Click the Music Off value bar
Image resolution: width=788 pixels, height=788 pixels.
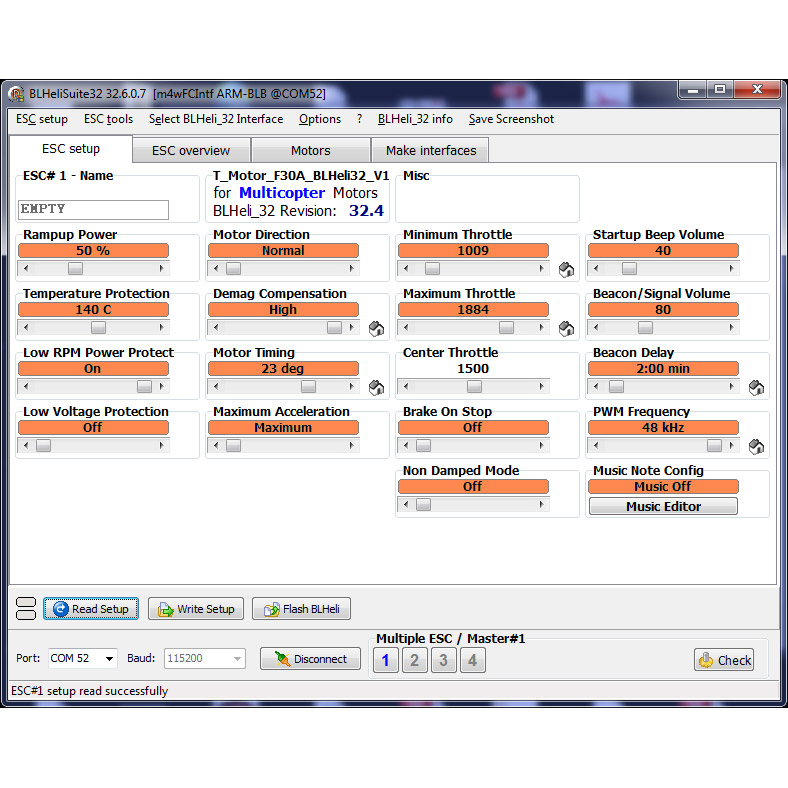663,486
